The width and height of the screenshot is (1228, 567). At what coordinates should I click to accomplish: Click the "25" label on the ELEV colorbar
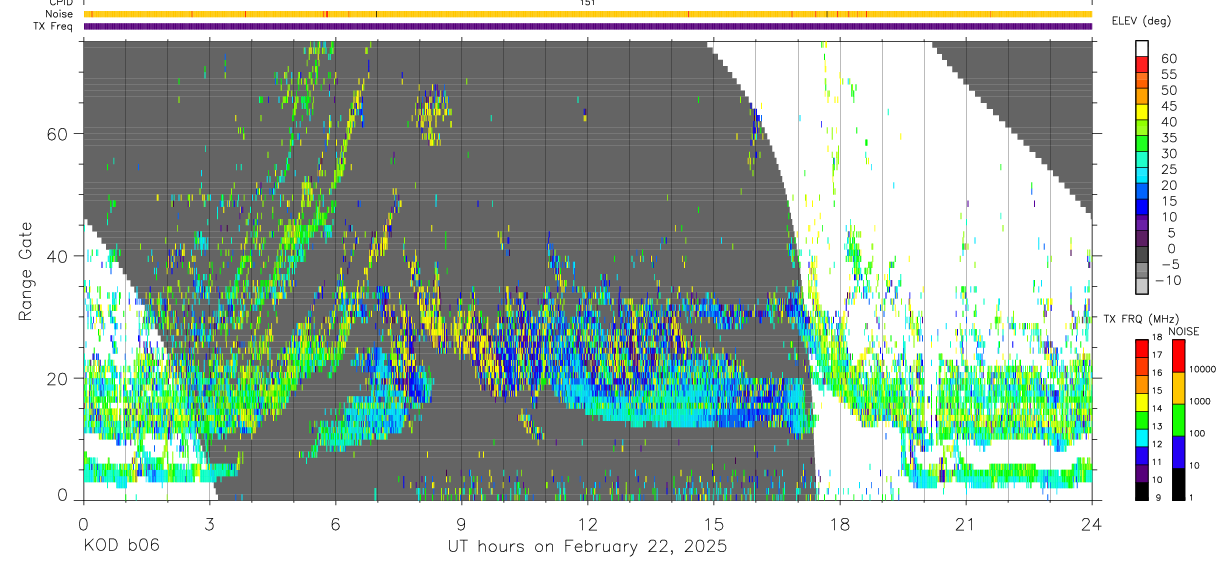point(1169,169)
